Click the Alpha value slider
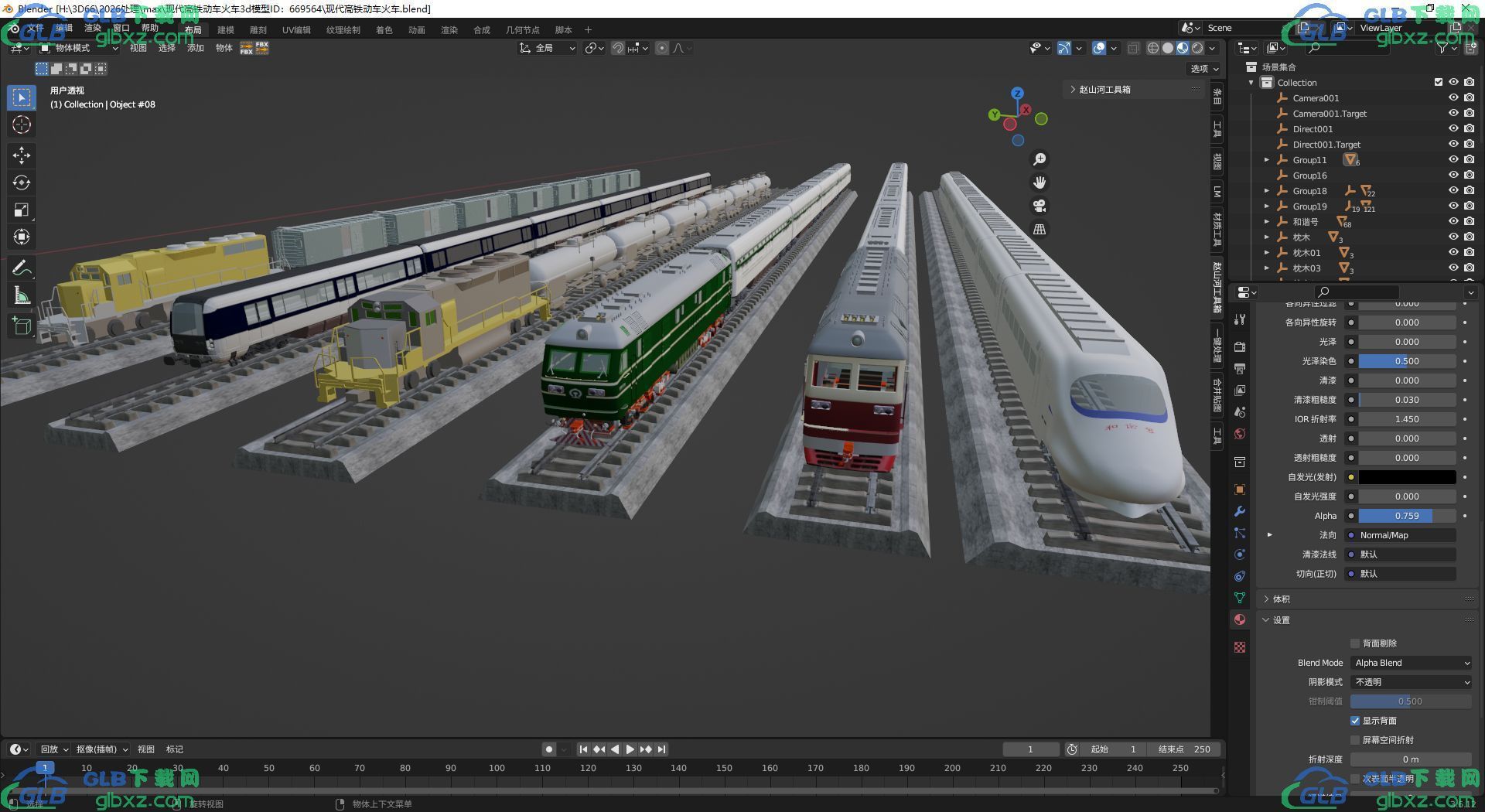 click(1407, 516)
